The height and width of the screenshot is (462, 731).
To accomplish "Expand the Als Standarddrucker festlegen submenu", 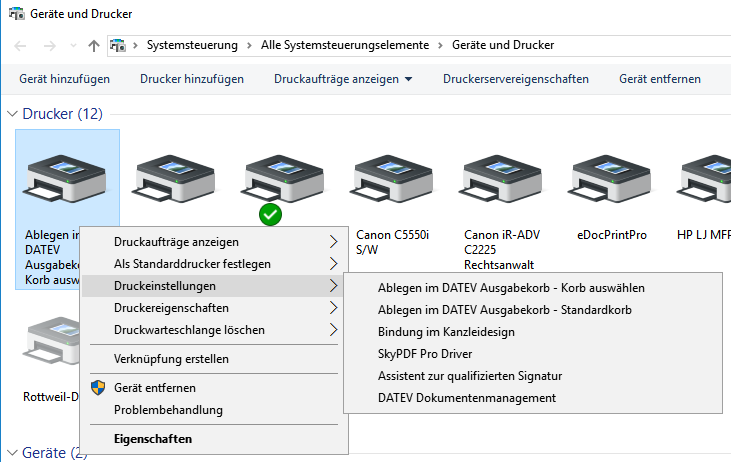I will point(334,264).
